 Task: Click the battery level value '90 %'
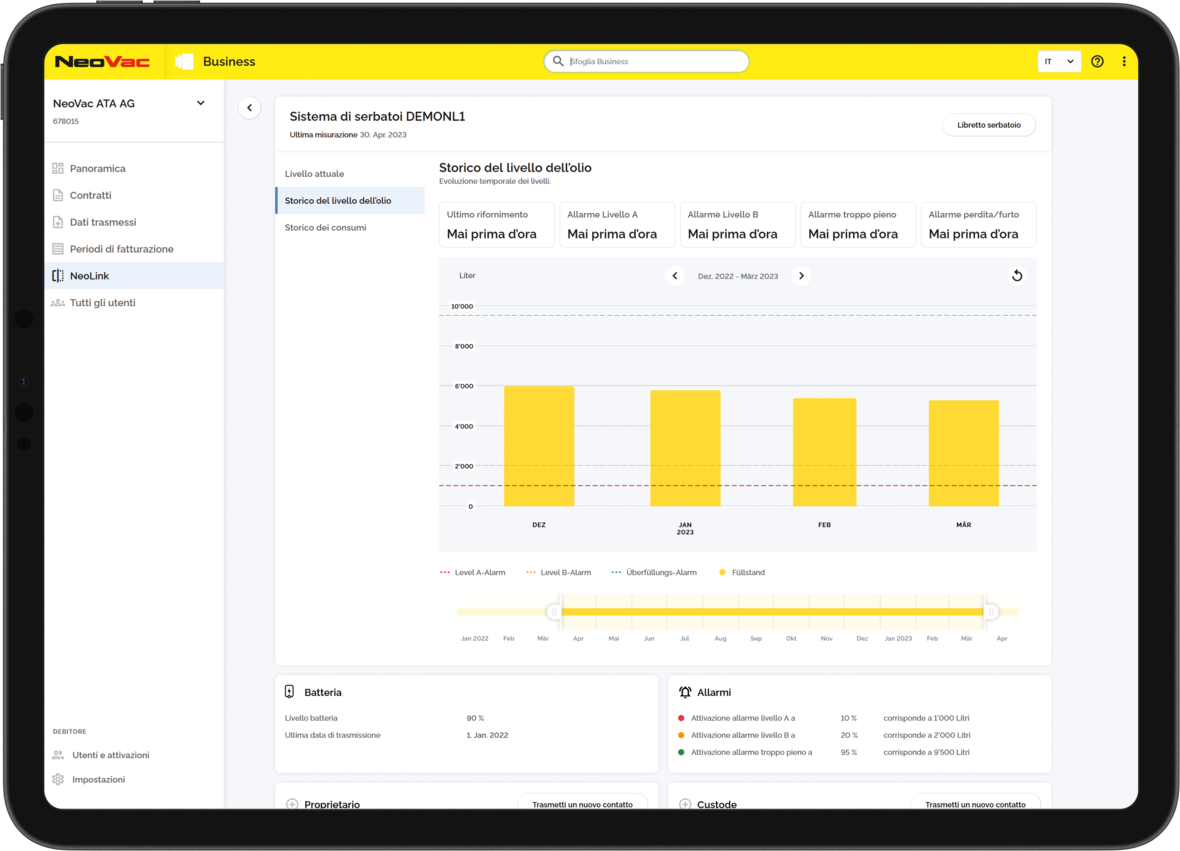coord(476,719)
